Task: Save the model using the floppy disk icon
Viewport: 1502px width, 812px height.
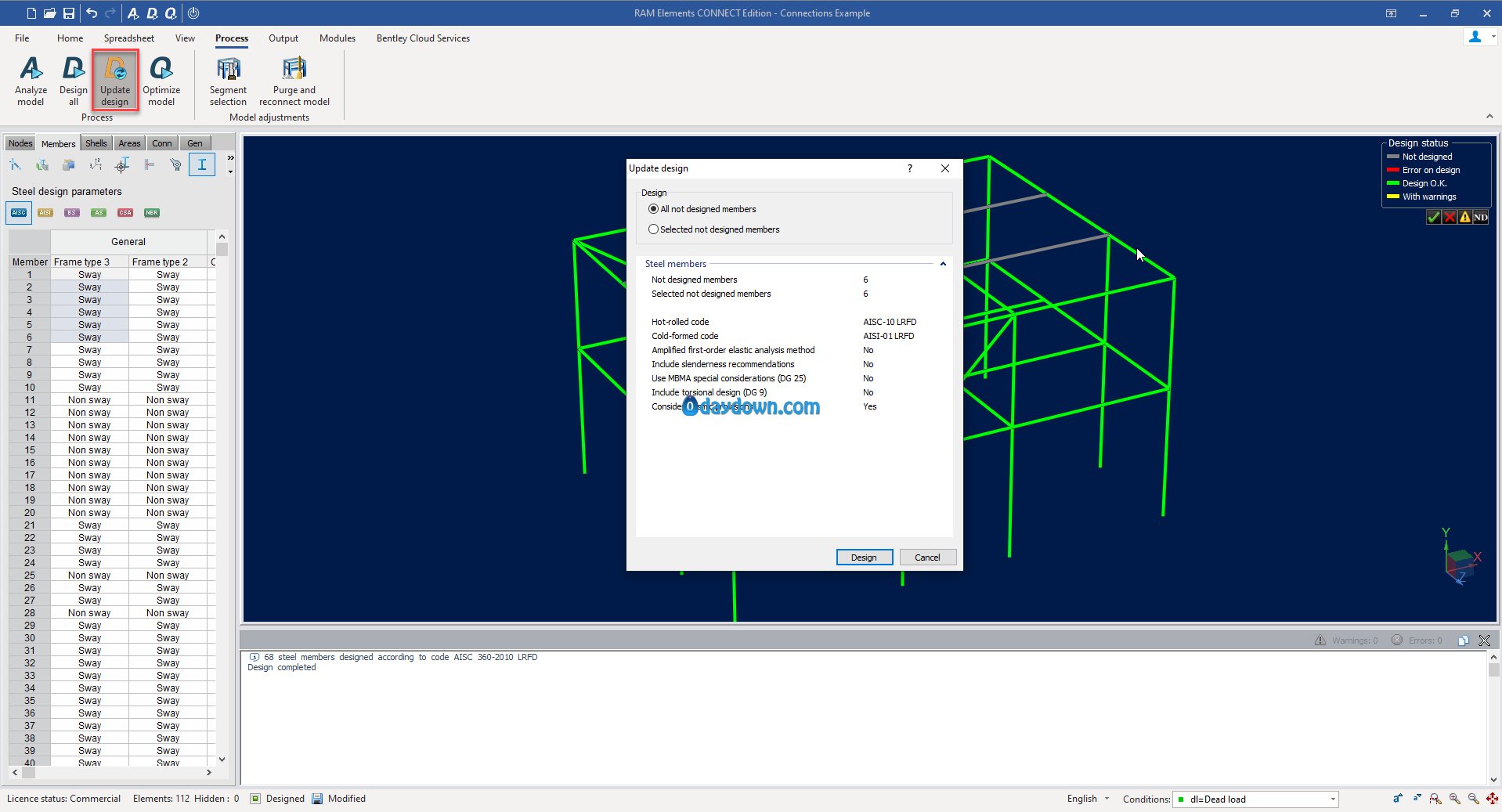Action: [69, 13]
